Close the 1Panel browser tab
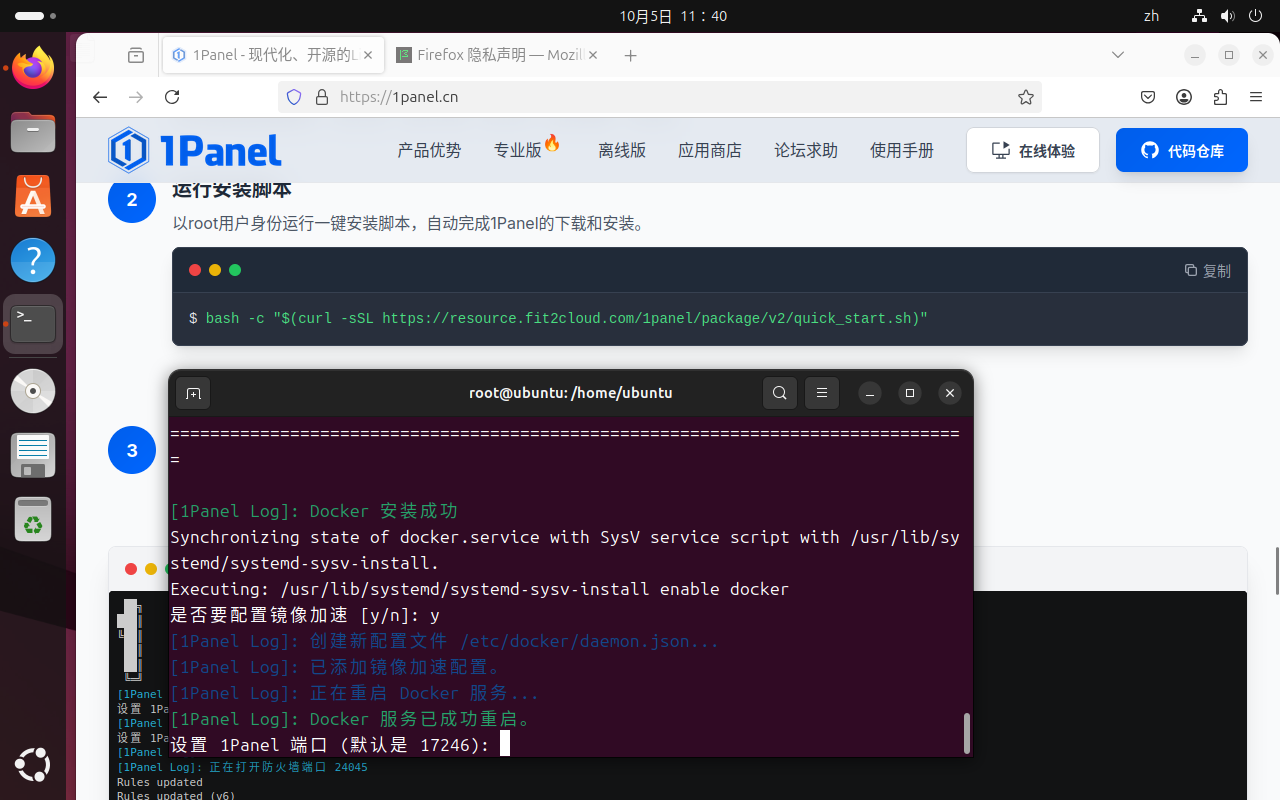This screenshot has height=800, width=1280. coord(368,56)
